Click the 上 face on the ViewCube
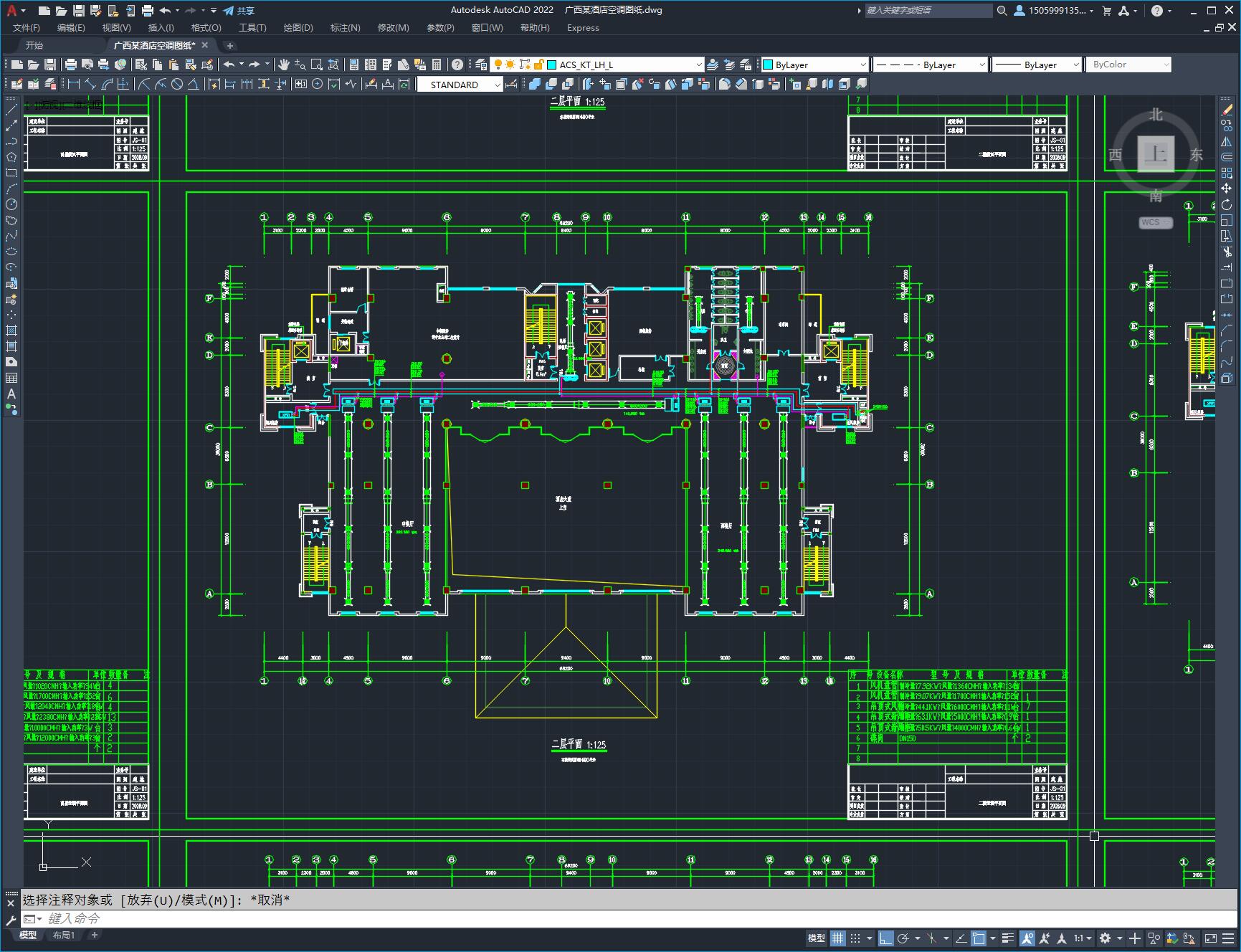This screenshot has width=1241, height=952. [x=1156, y=153]
